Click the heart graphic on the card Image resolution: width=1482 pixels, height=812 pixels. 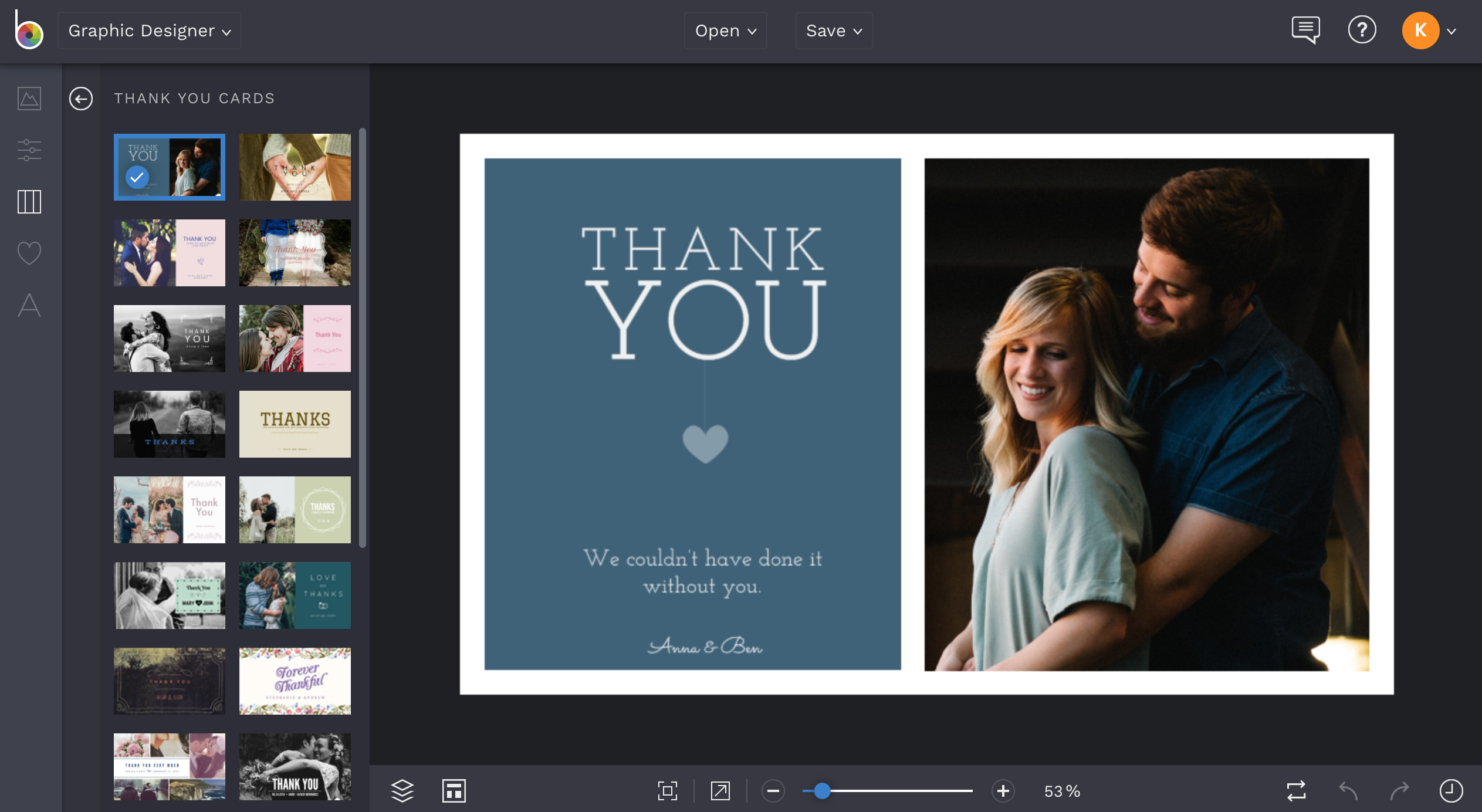(x=705, y=444)
